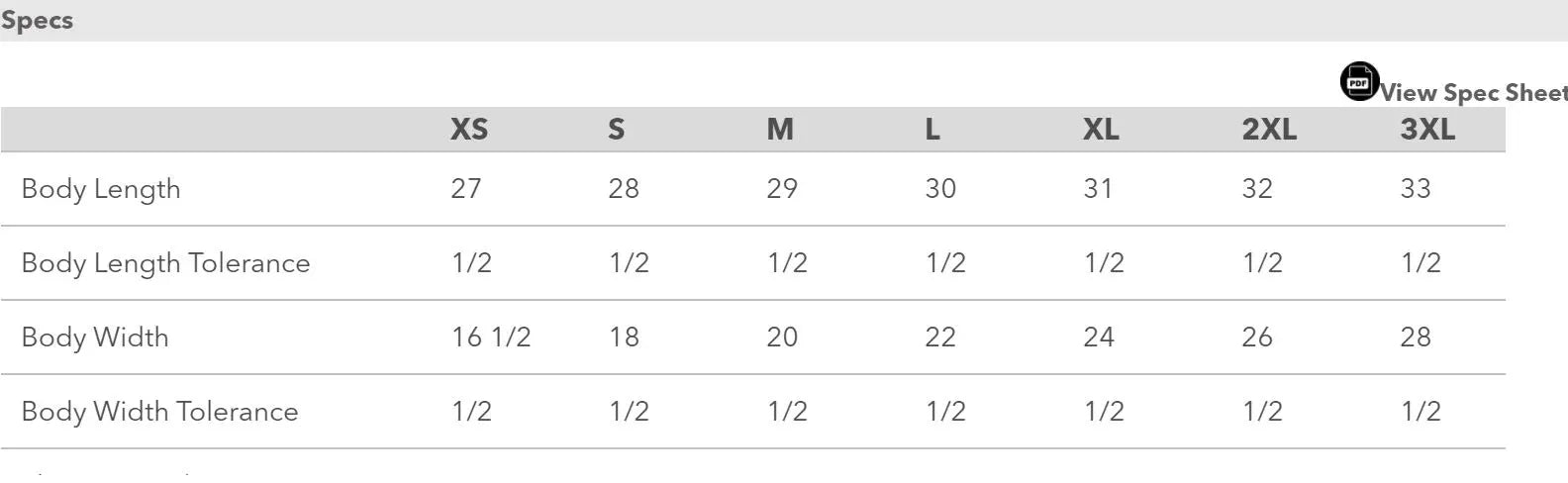
Task: Click the Body Length Tolerance row label
Action: click(165, 263)
